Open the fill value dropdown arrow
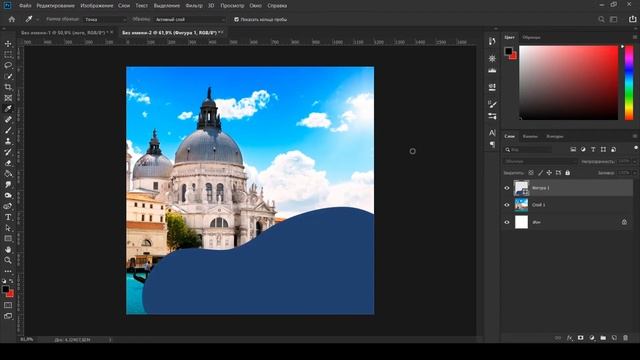The image size is (640, 360). tap(635, 173)
